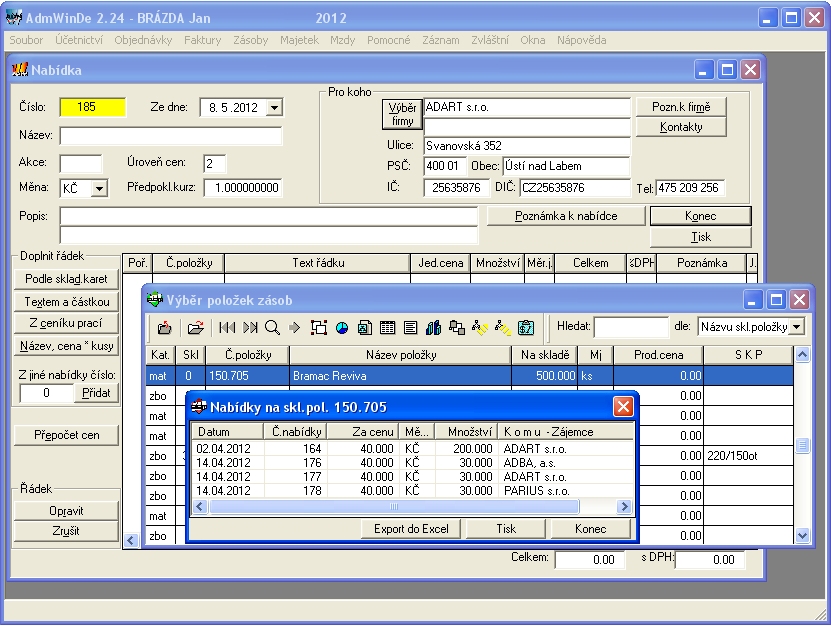Click the Zrušit row button
The image size is (831, 626).
pos(66,531)
